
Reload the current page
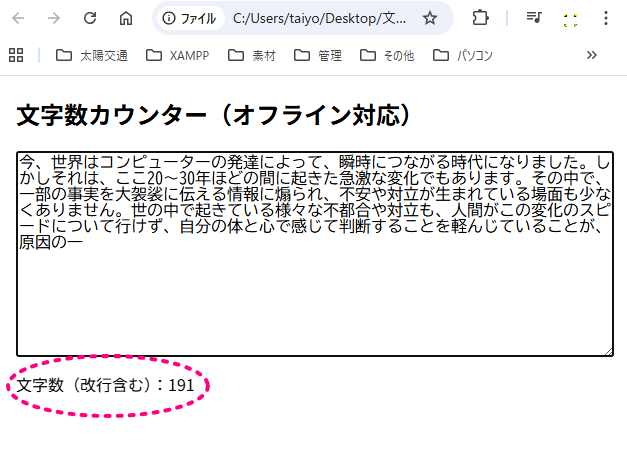(x=90, y=18)
